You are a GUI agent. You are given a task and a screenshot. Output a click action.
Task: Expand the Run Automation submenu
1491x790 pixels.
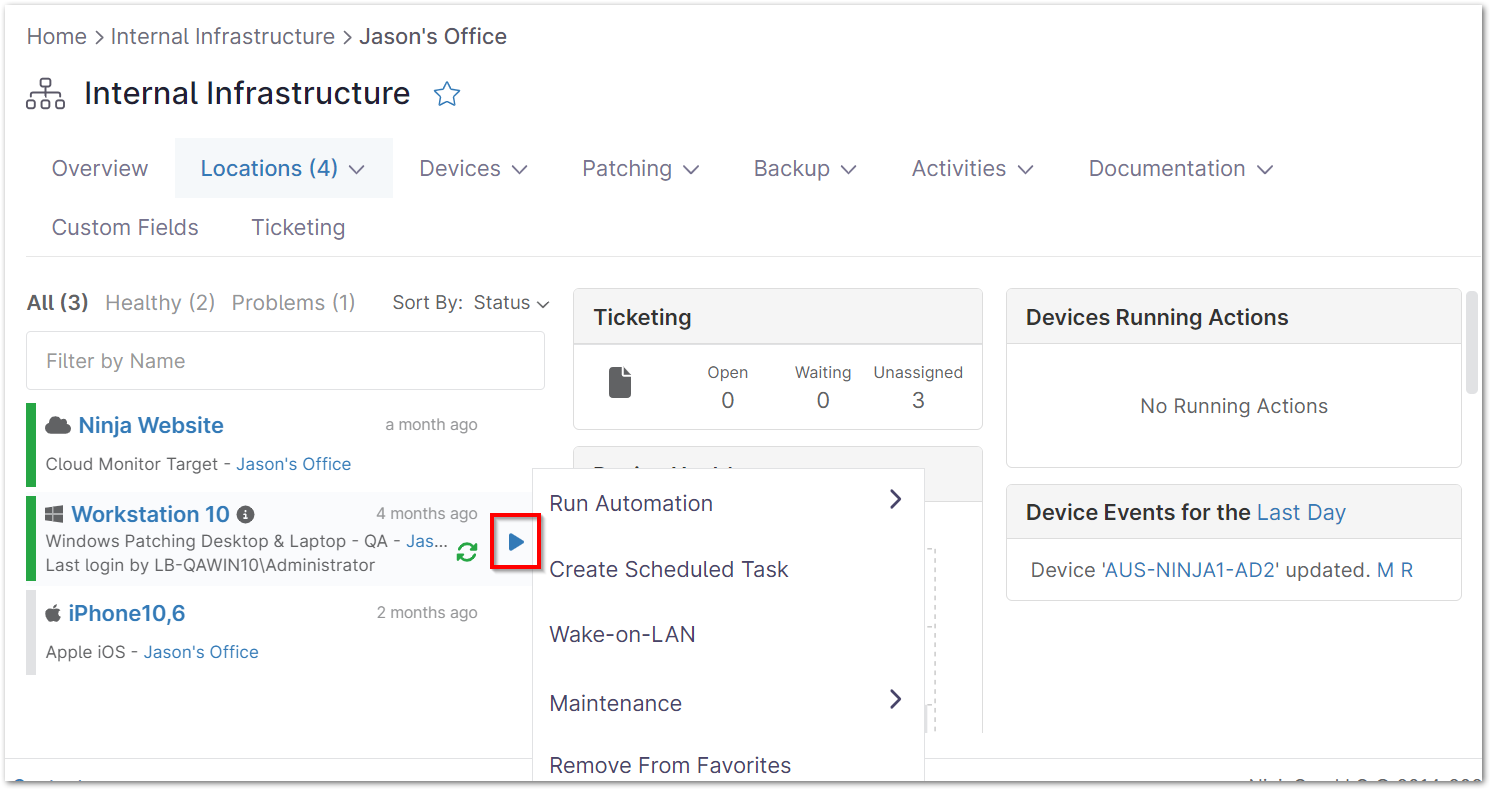point(727,503)
